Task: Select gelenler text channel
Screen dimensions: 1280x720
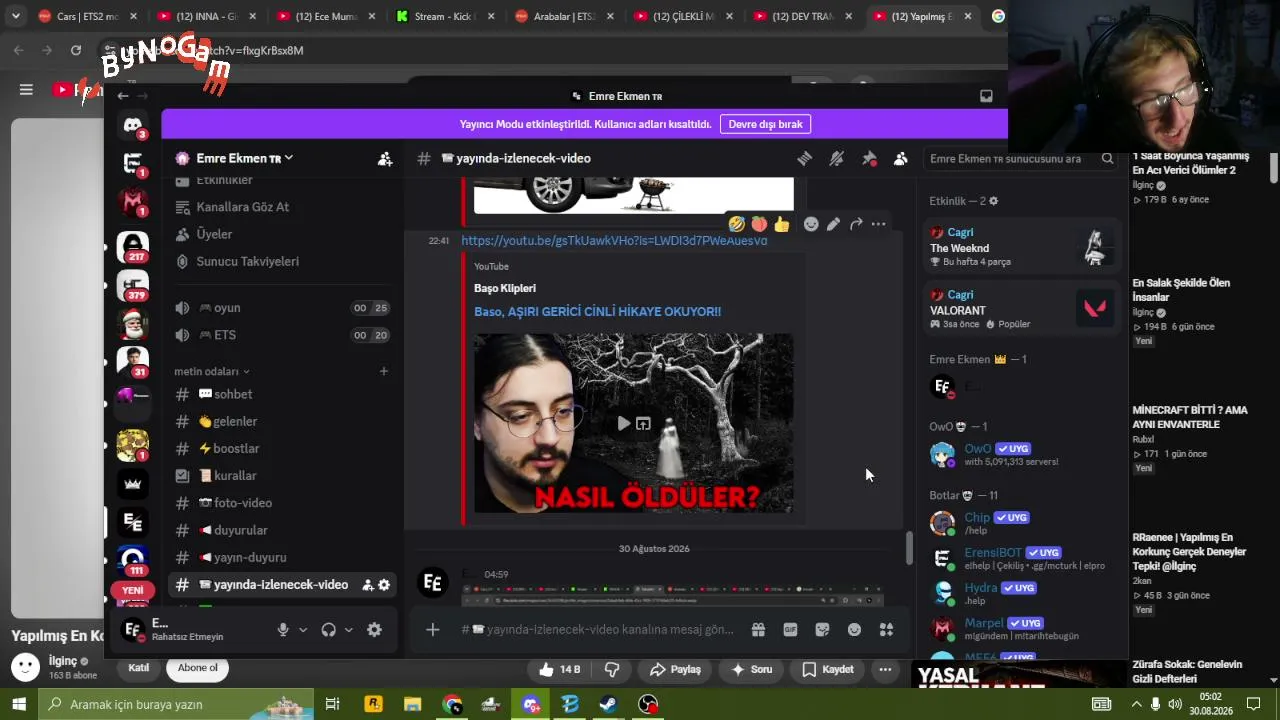Action: pyautogui.click(x=281, y=422)
